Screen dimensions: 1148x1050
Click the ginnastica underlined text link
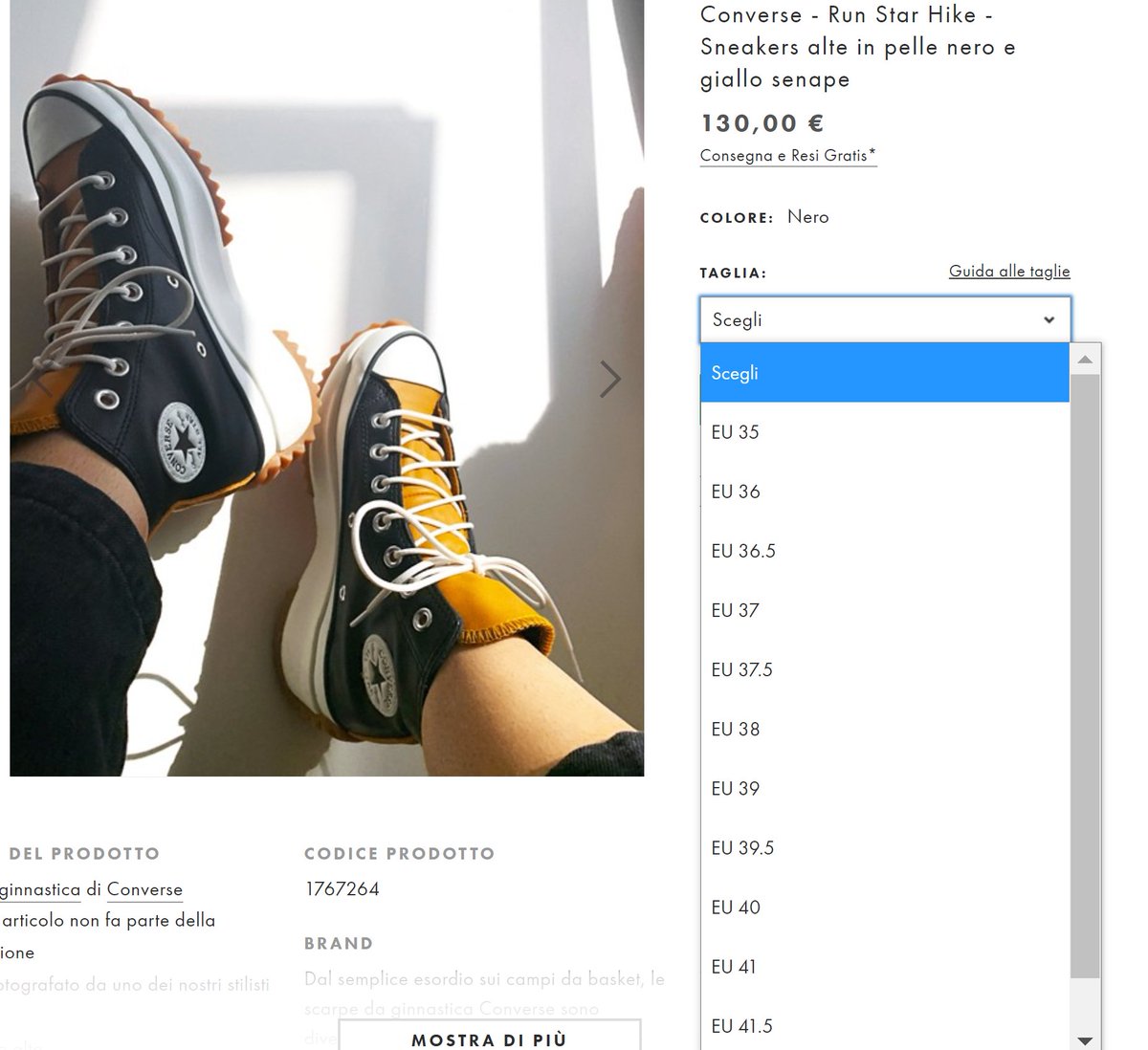40,889
